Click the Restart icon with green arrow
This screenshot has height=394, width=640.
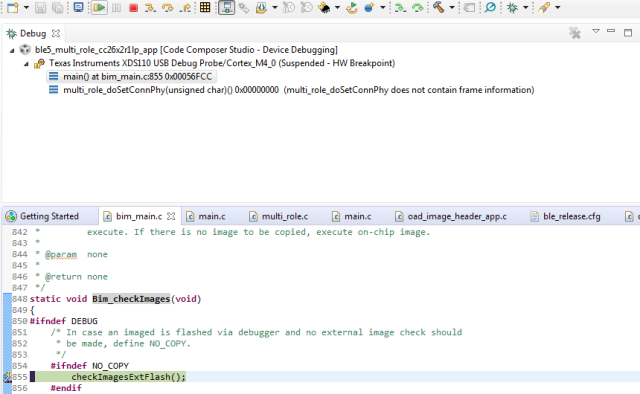(351, 7)
